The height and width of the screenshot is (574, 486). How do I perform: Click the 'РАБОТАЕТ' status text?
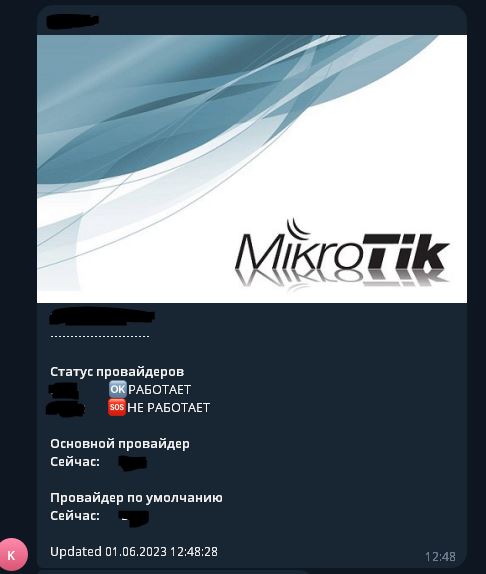tap(160, 390)
